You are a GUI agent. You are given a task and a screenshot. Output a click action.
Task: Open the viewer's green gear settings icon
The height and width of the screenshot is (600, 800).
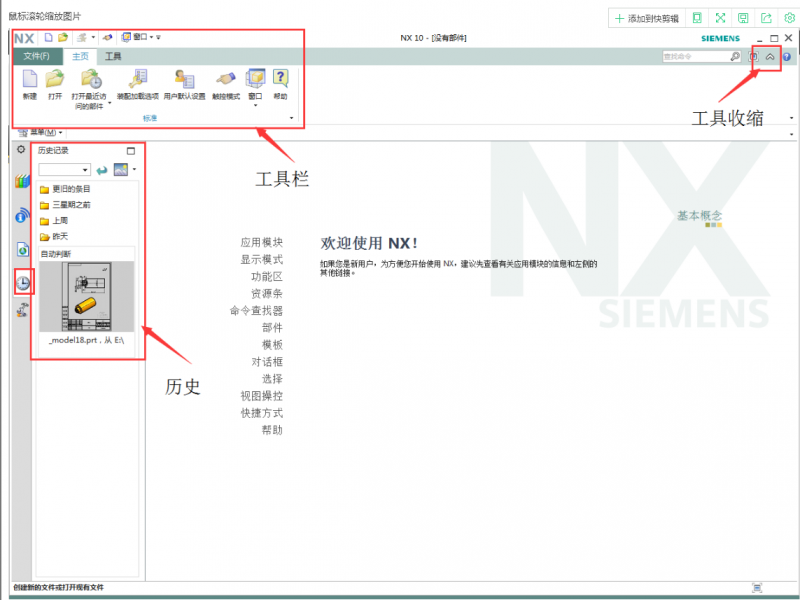789,18
